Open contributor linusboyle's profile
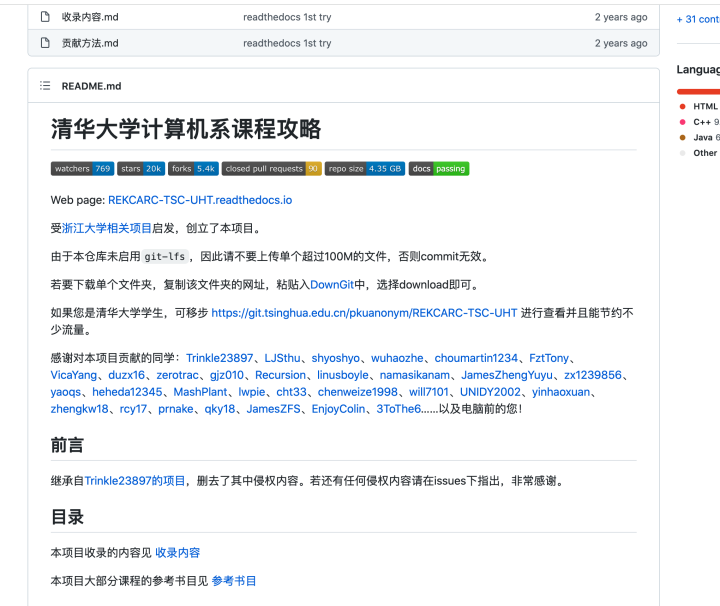 [343, 375]
